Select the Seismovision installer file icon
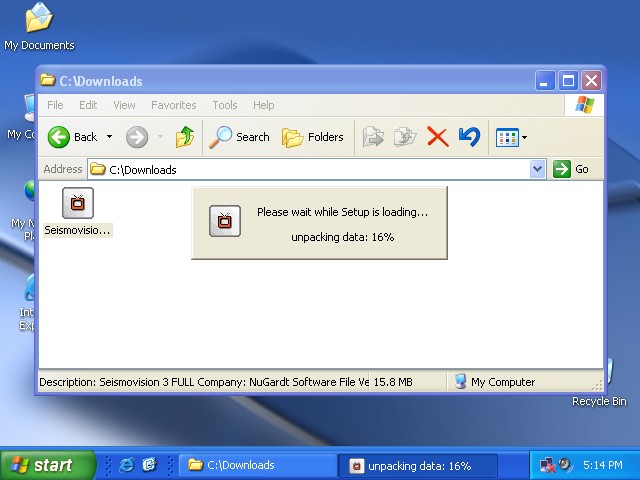Image resolution: width=640 pixels, height=480 pixels. click(78, 203)
